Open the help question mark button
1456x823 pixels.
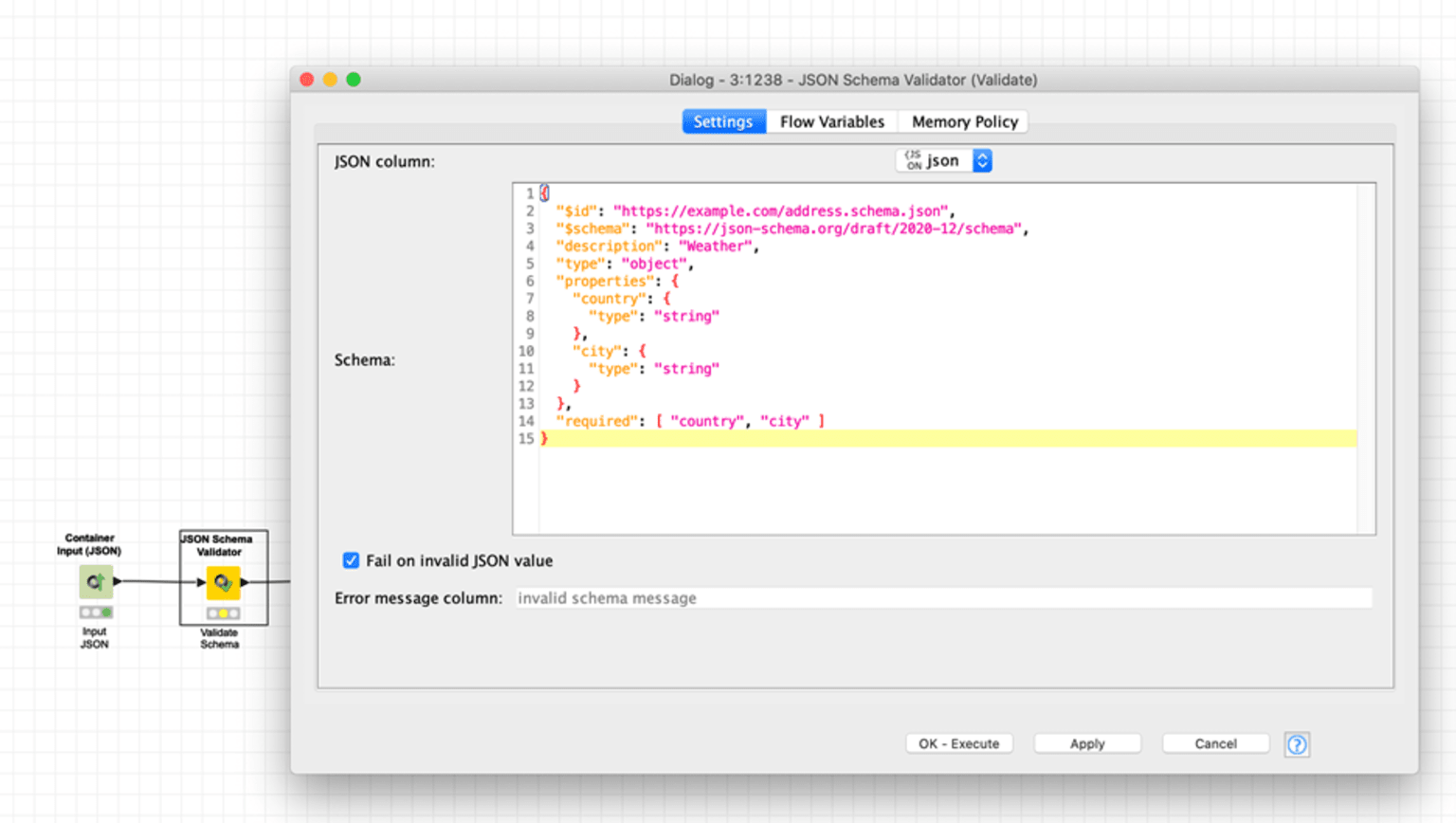tap(1297, 744)
